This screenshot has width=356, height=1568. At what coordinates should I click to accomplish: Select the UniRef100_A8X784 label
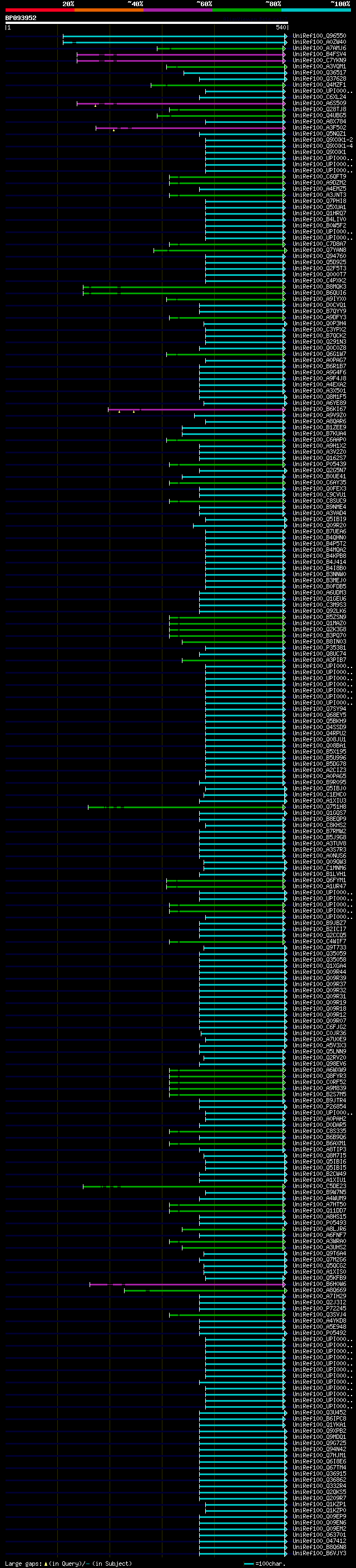pyautogui.click(x=319, y=122)
